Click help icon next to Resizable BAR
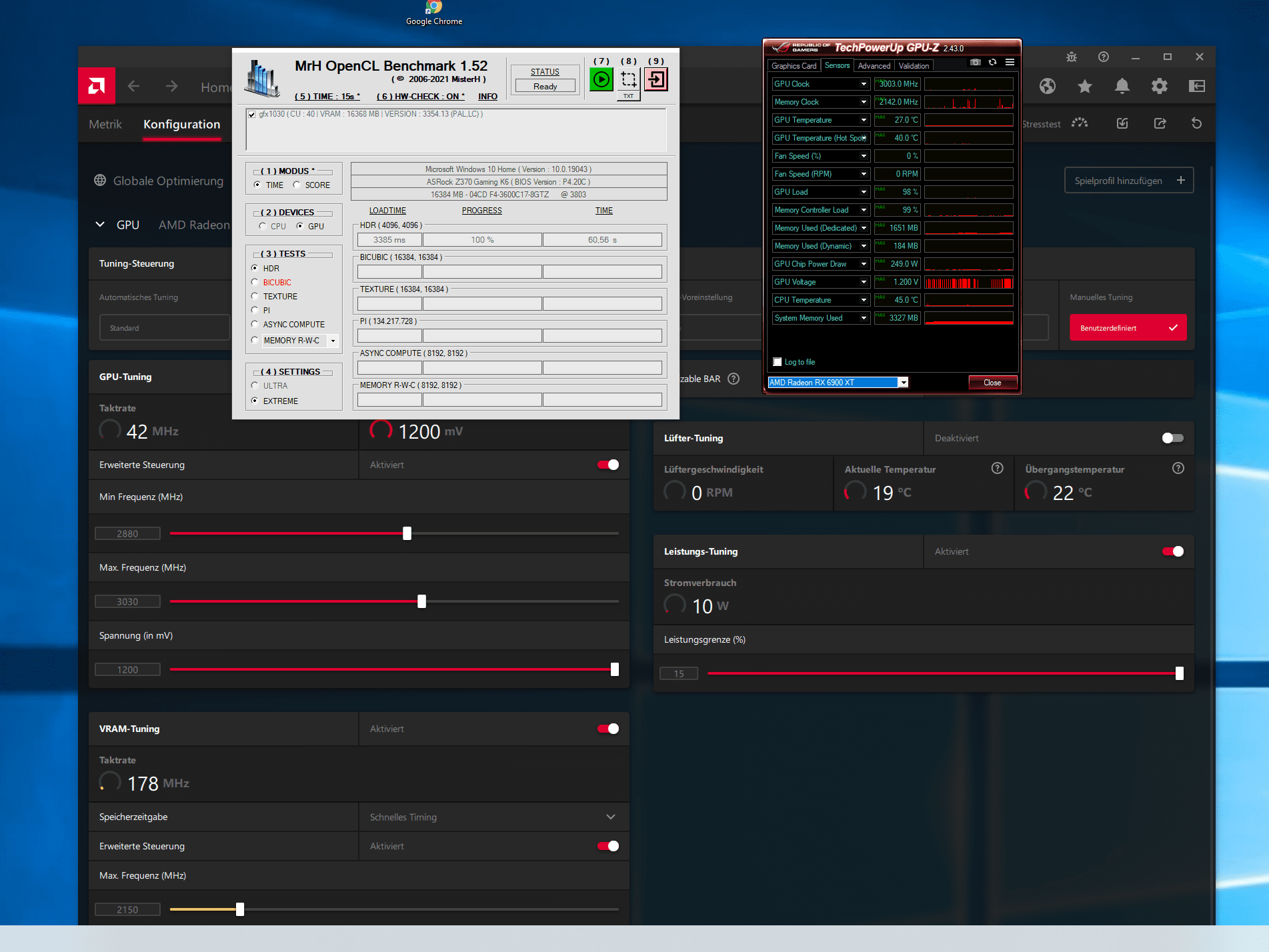Screen dimensions: 1269x952 pyautogui.click(x=734, y=379)
